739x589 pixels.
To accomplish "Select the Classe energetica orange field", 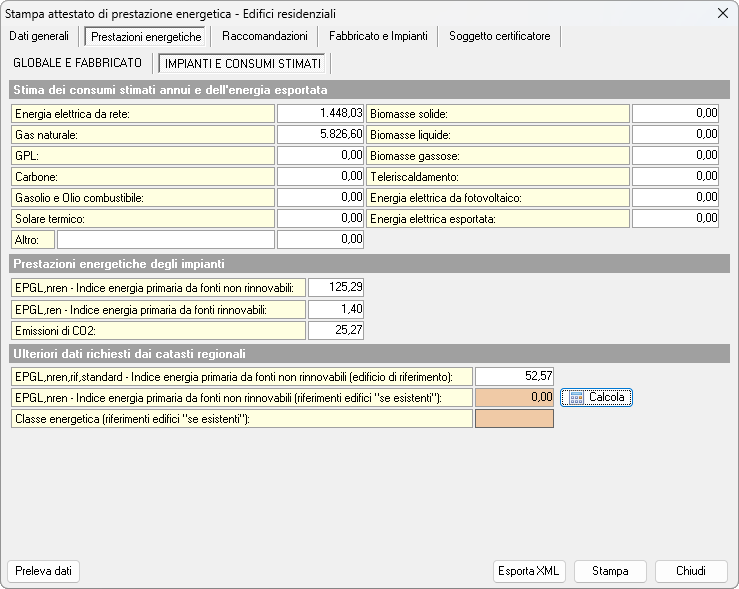I will click(x=514, y=419).
